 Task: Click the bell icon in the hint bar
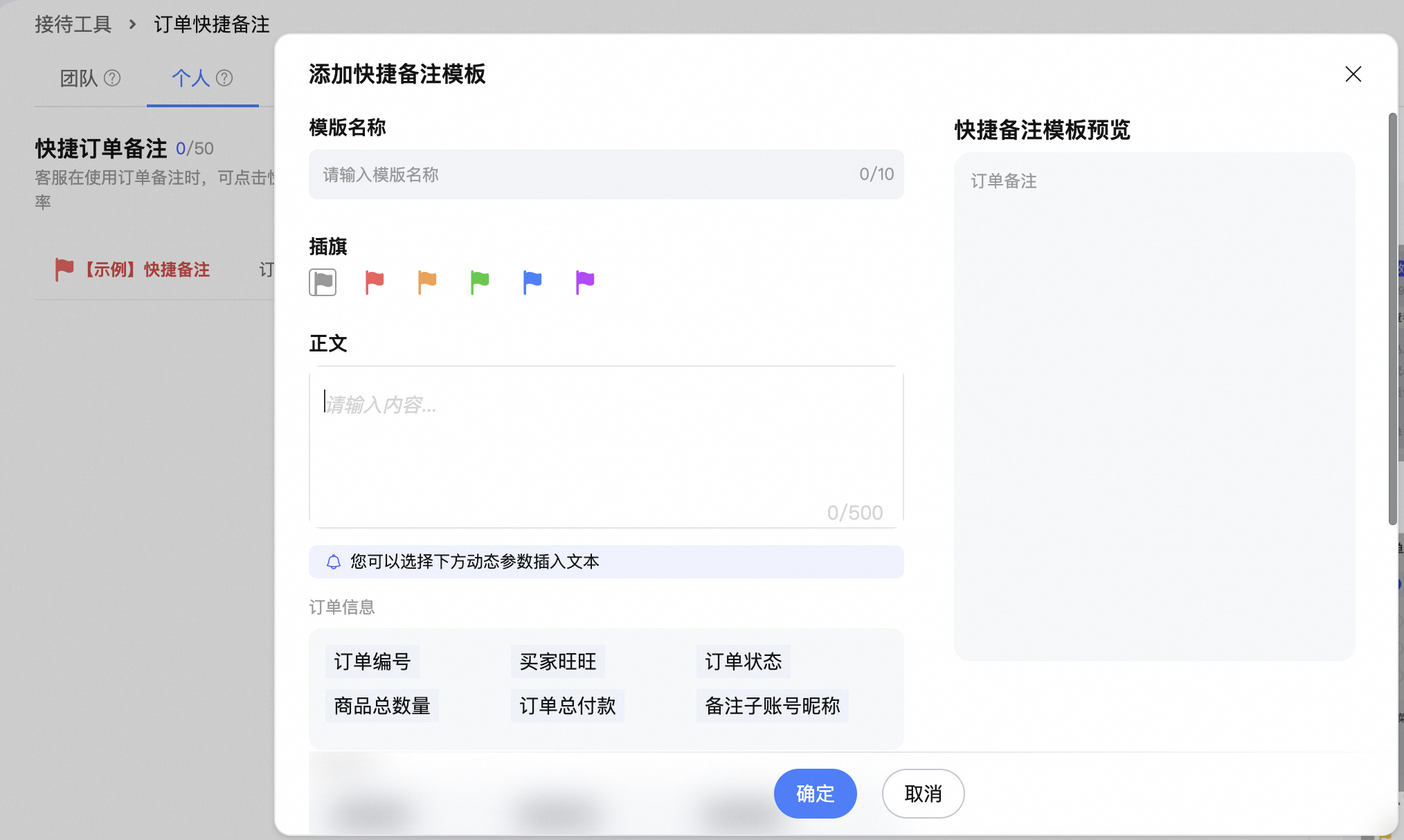pos(334,562)
